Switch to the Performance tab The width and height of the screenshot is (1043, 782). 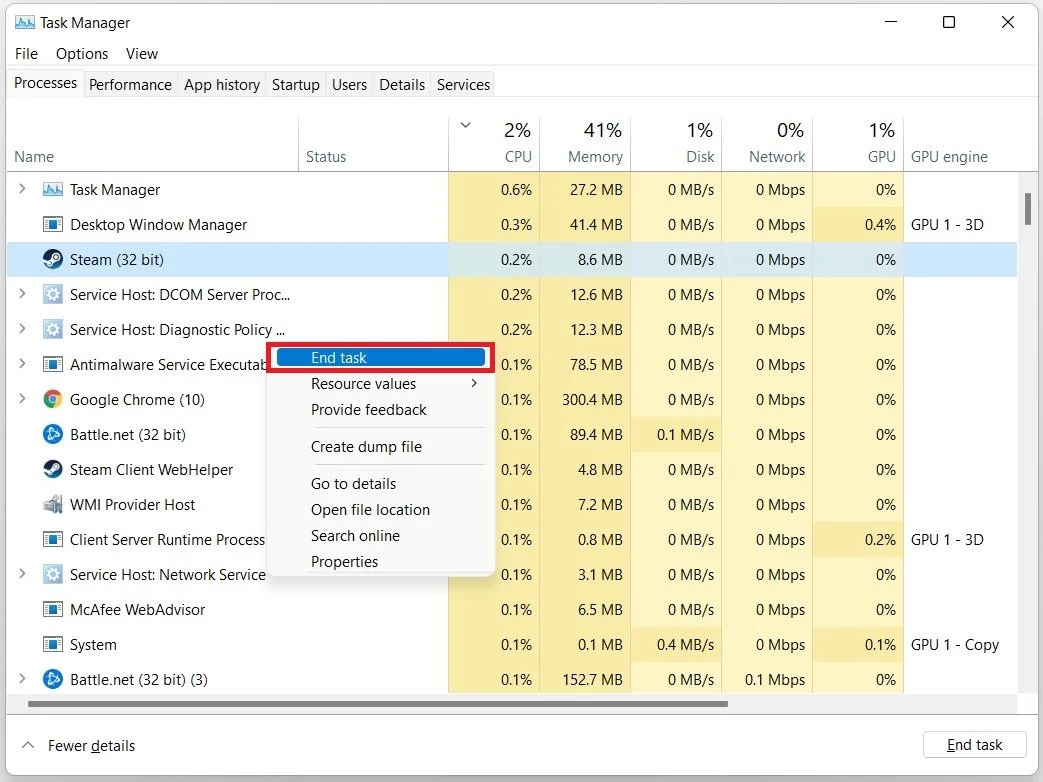pyautogui.click(x=130, y=85)
